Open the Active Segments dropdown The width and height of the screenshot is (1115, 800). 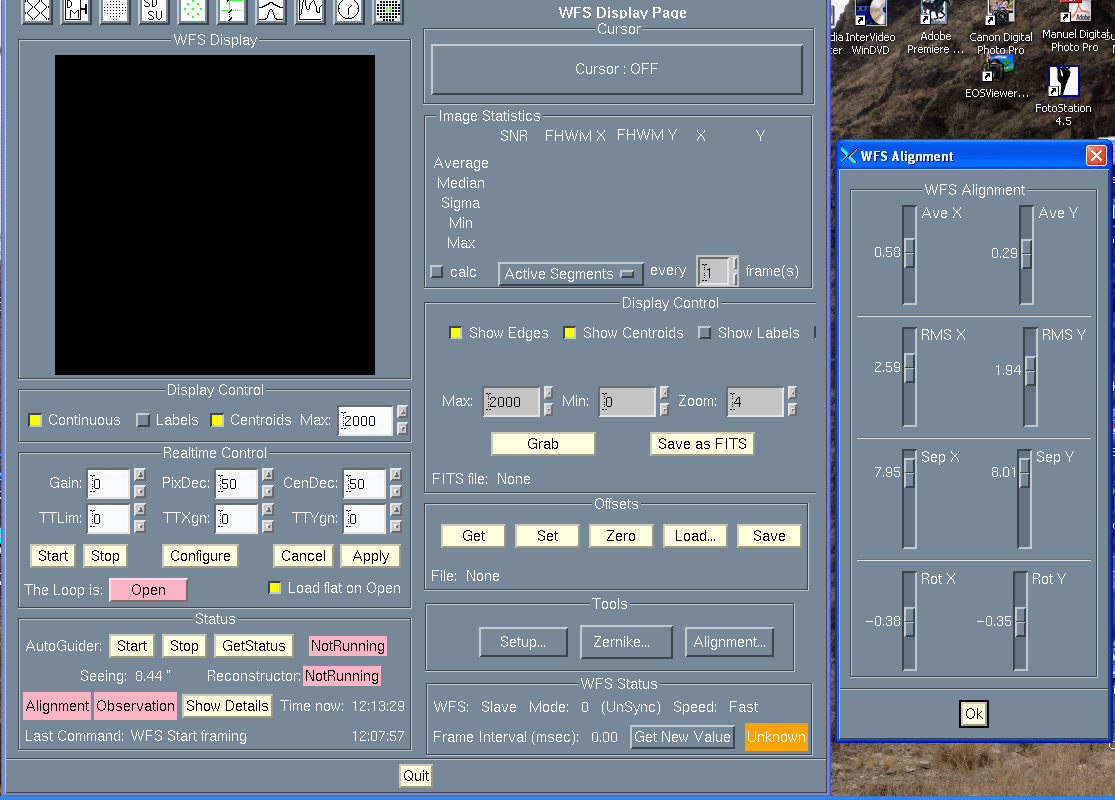pos(570,274)
